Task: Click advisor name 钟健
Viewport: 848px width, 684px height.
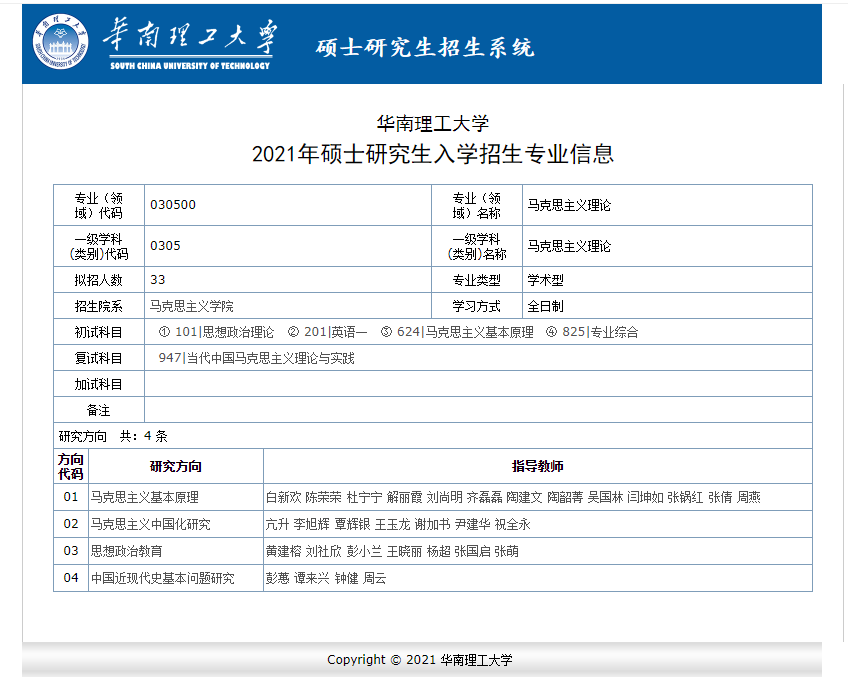Action: click(x=346, y=579)
